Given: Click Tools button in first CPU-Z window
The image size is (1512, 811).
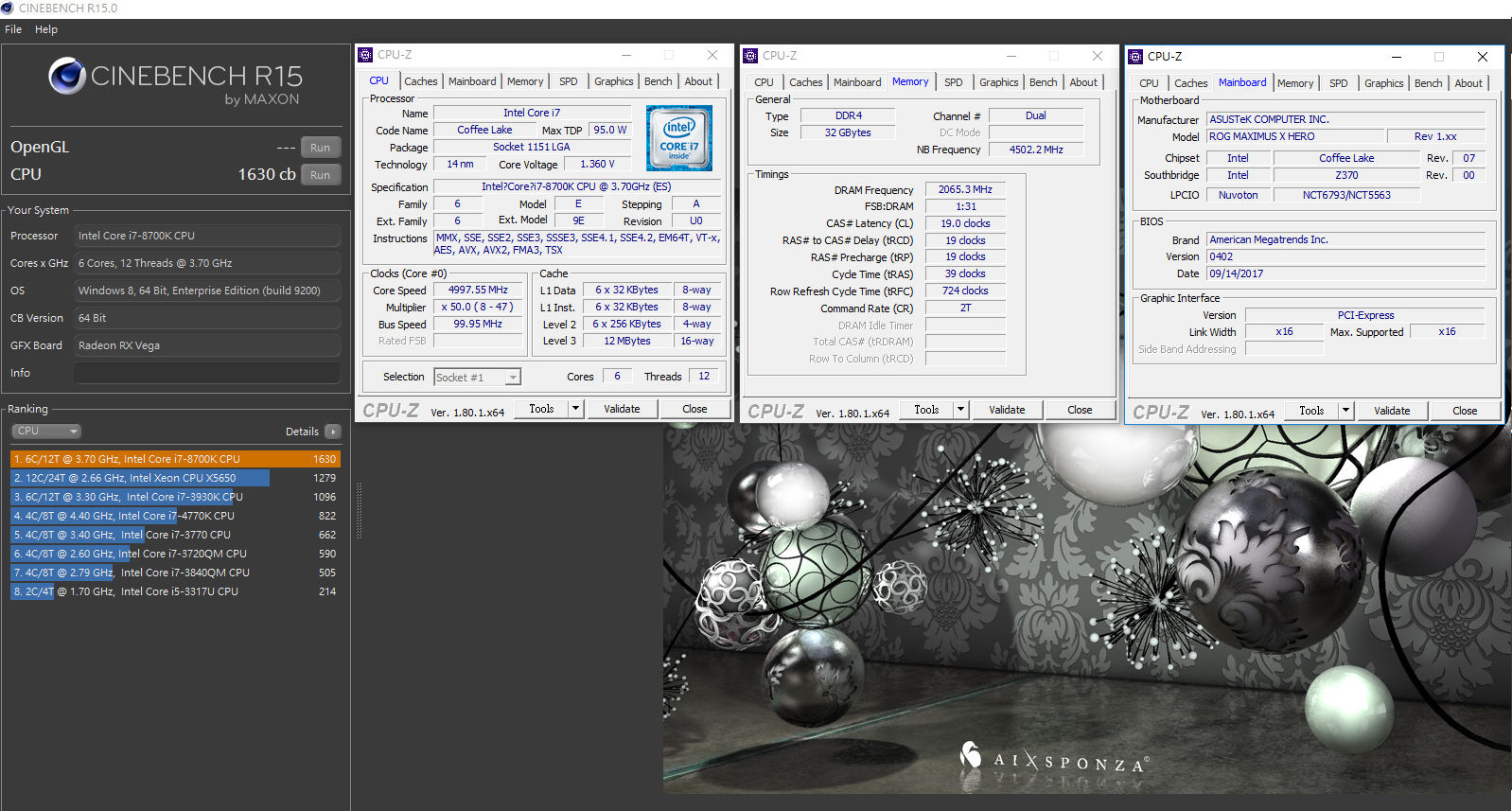Looking at the screenshot, I should tap(541, 409).
